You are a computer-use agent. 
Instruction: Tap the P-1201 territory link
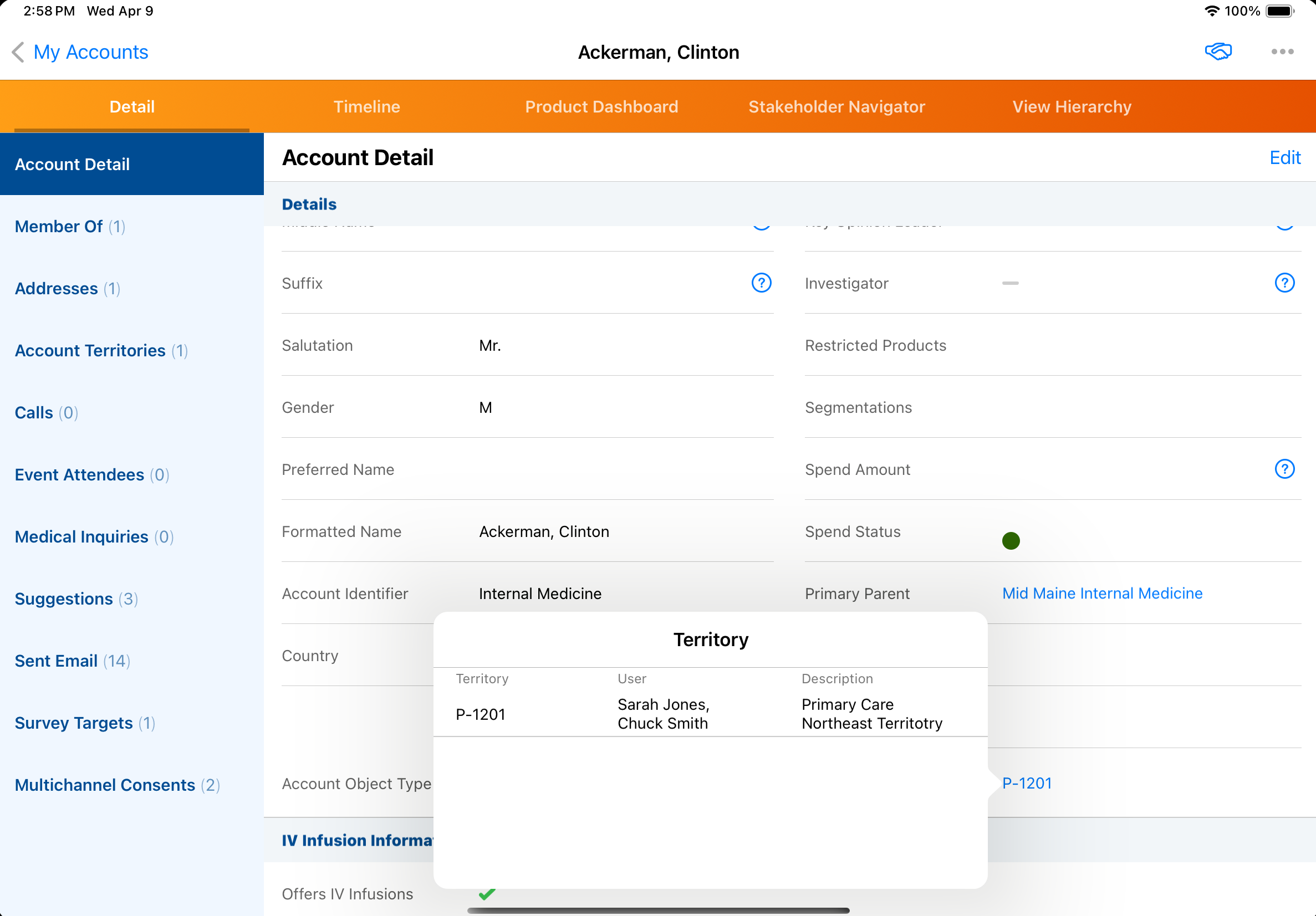(x=1027, y=783)
